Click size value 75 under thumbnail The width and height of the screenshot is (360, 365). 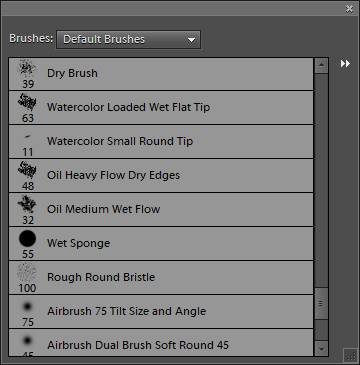(x=28, y=323)
